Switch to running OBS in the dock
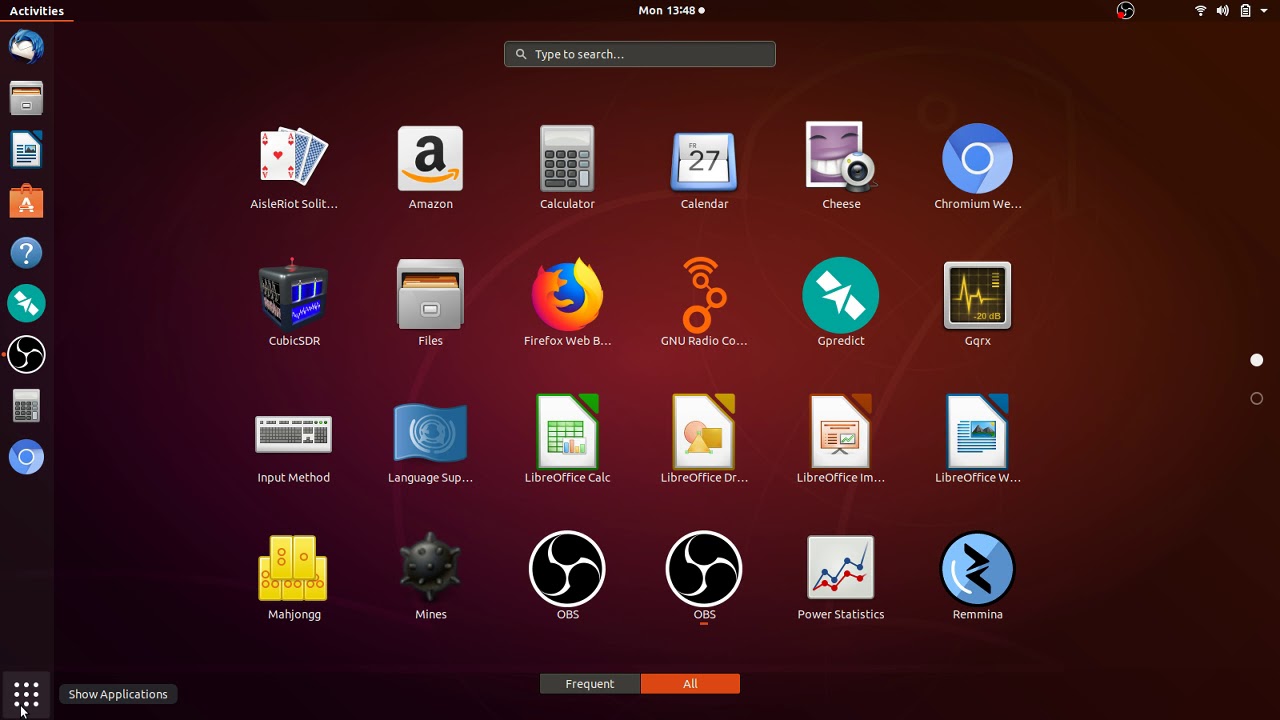1280x720 pixels. (x=27, y=355)
